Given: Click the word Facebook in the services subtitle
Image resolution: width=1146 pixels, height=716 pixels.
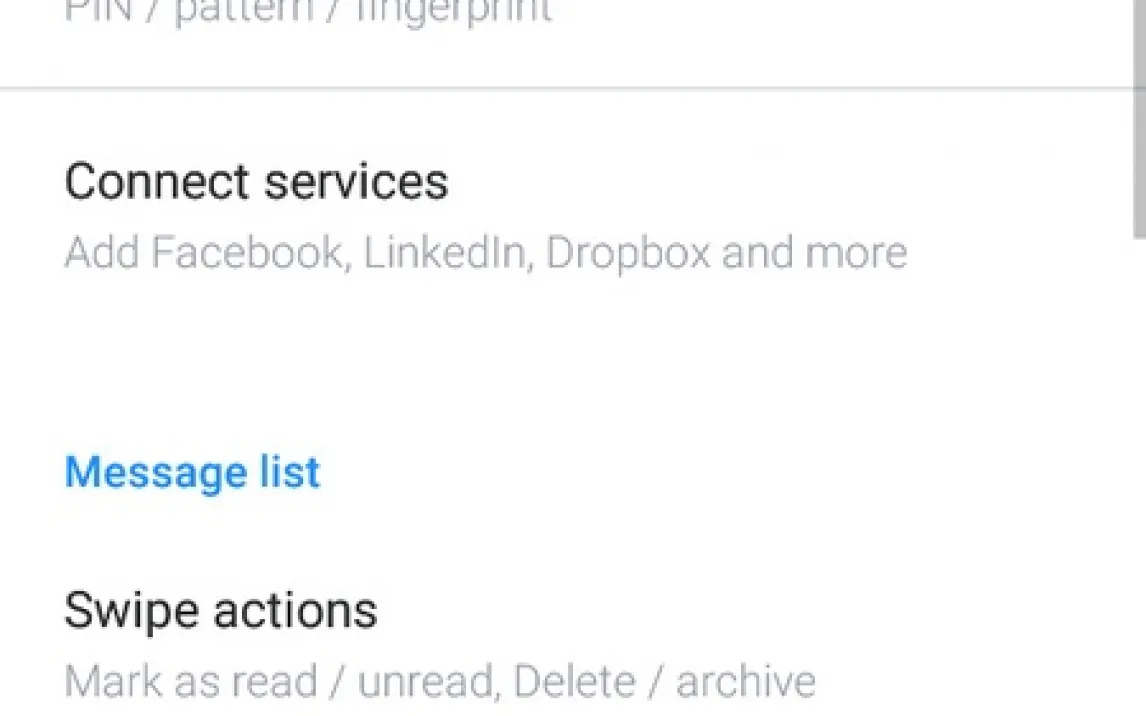Looking at the screenshot, I should point(247,253).
